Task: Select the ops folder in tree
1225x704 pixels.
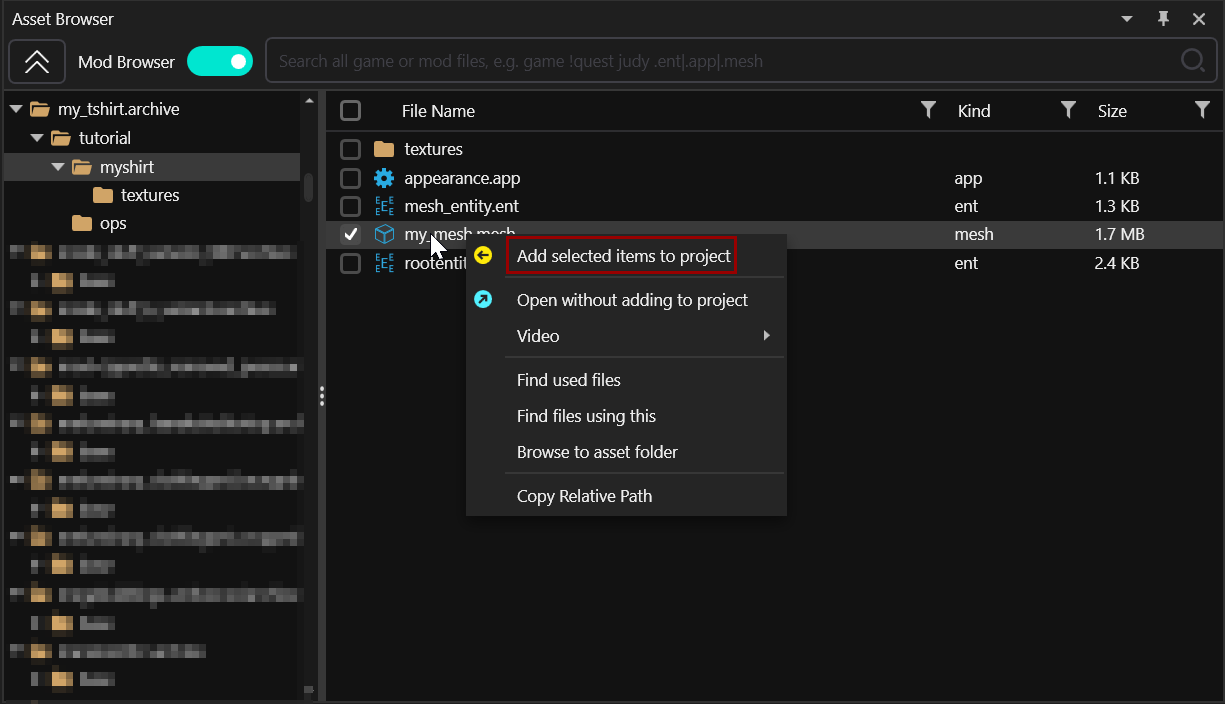Action: (113, 223)
